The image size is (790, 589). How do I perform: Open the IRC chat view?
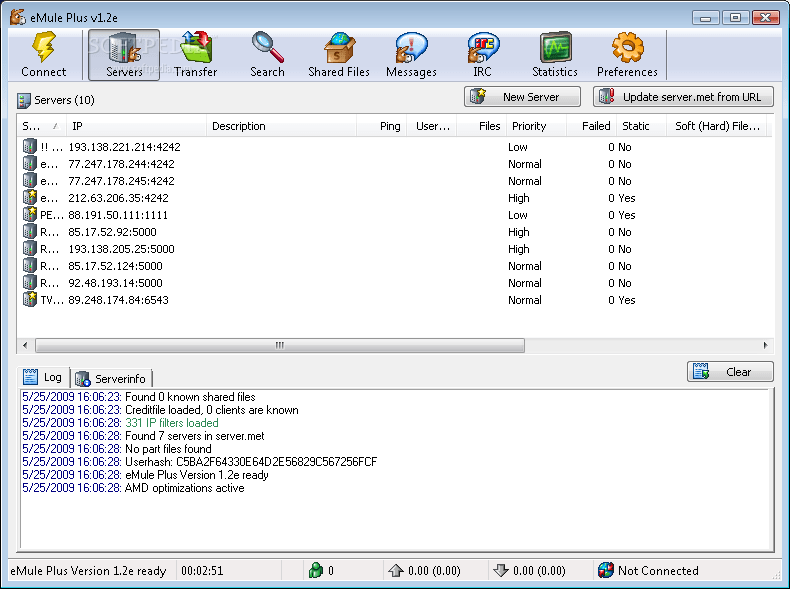coord(482,55)
